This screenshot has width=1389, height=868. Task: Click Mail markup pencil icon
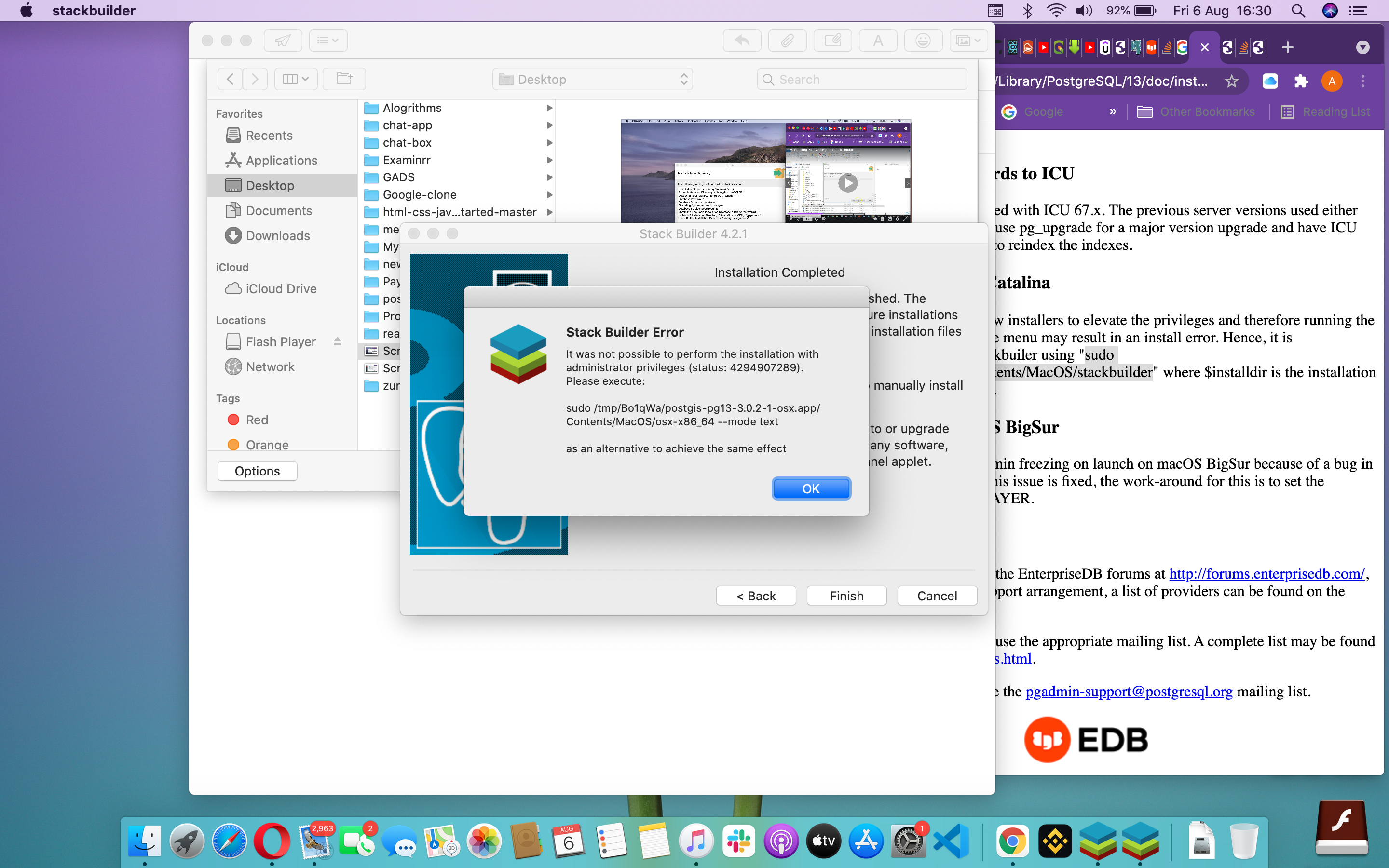tap(833, 40)
